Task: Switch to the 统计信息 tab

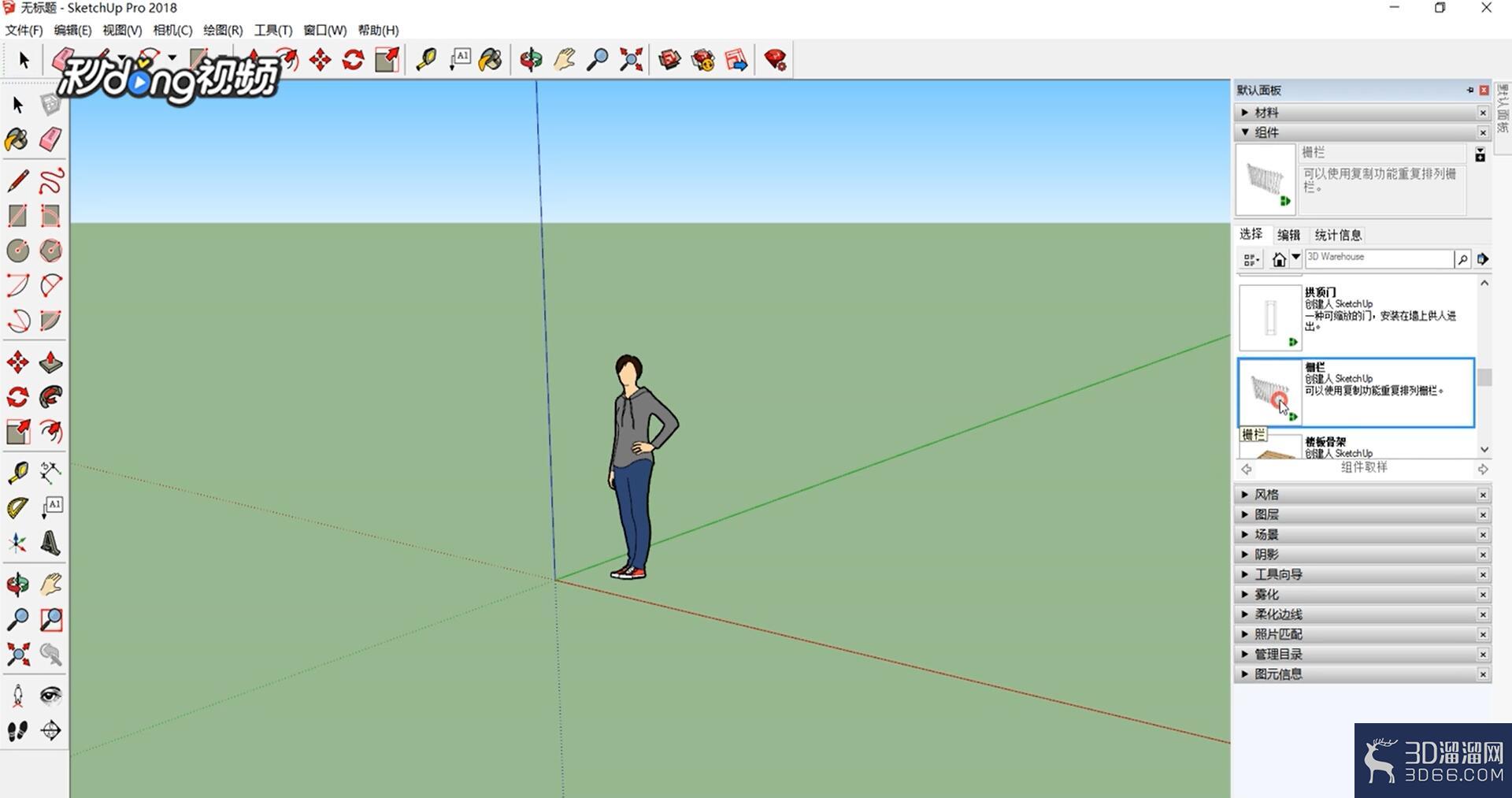Action: tap(1338, 235)
